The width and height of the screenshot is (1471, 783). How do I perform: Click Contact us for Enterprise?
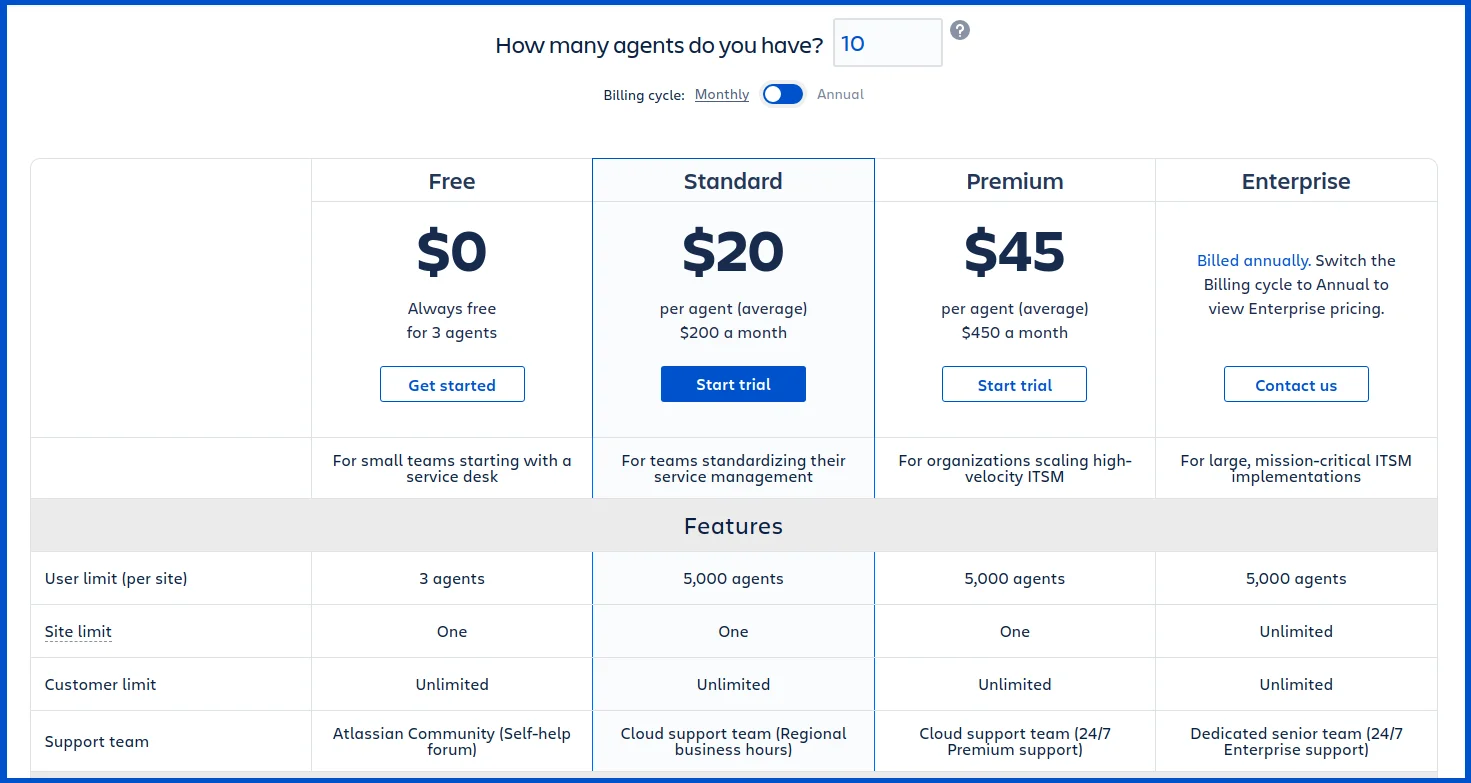click(1296, 385)
